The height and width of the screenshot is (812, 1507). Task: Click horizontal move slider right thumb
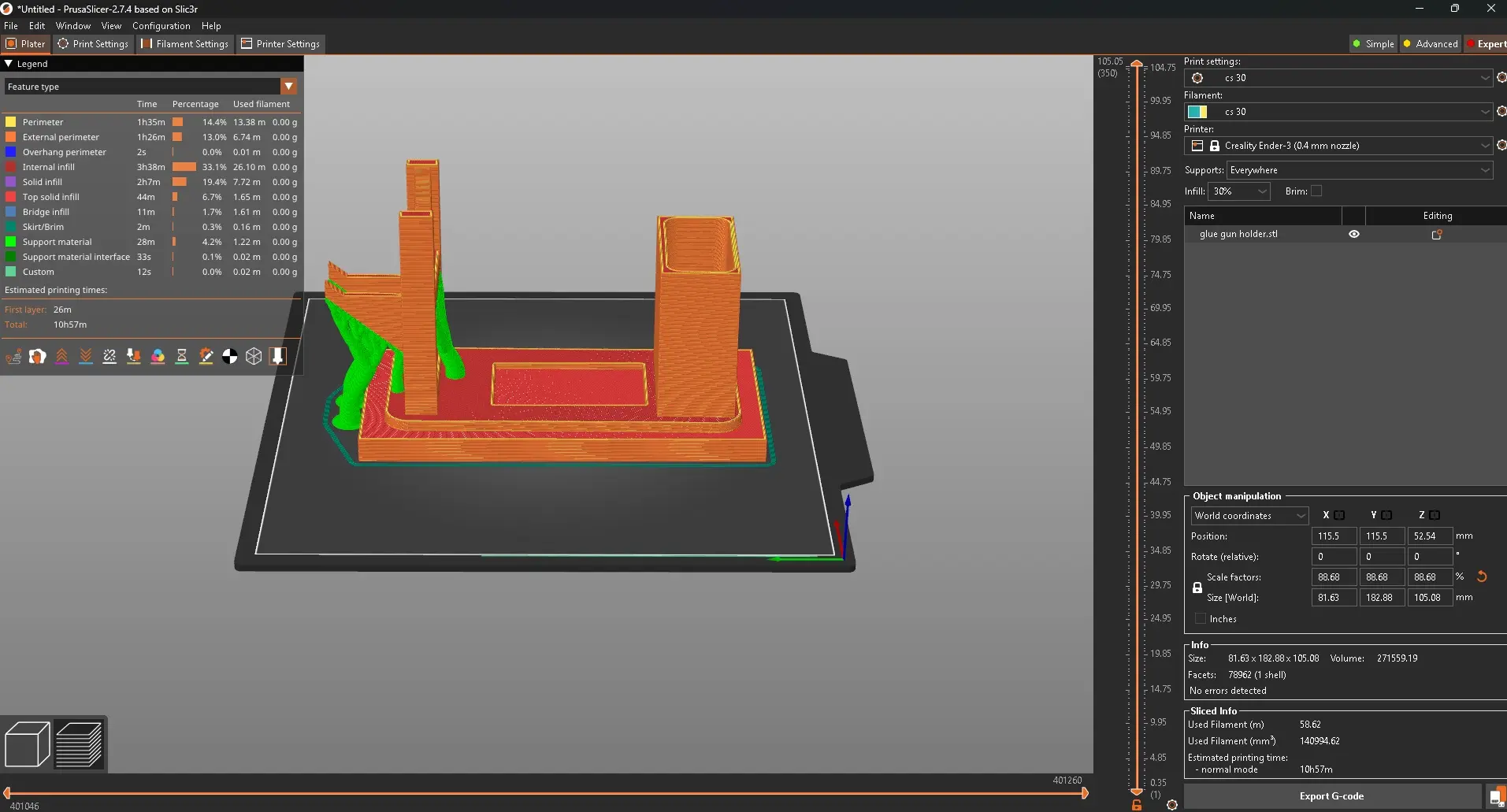point(1085,793)
